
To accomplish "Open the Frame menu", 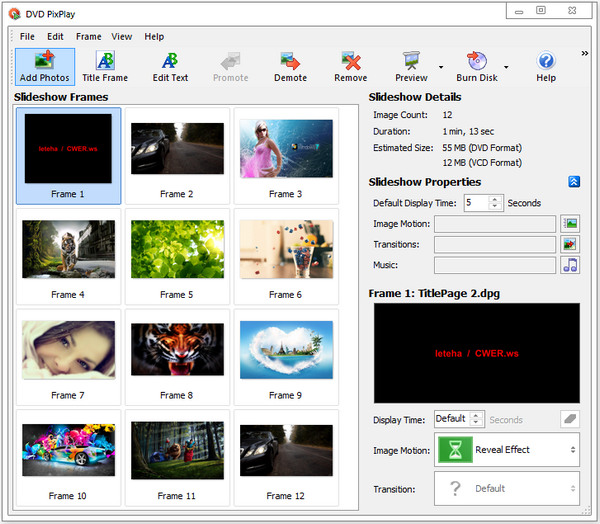I will tap(89, 37).
